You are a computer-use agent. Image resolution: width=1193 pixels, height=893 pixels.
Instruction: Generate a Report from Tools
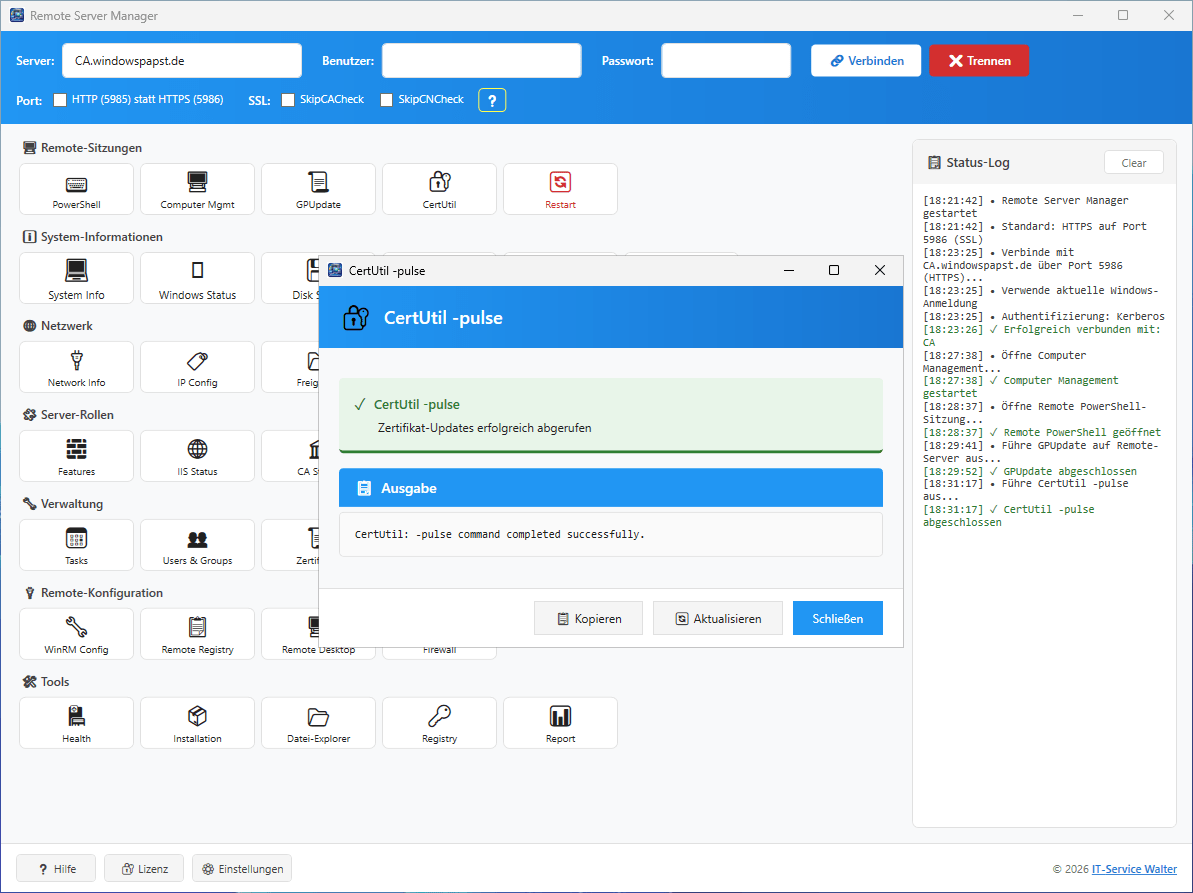coord(560,723)
